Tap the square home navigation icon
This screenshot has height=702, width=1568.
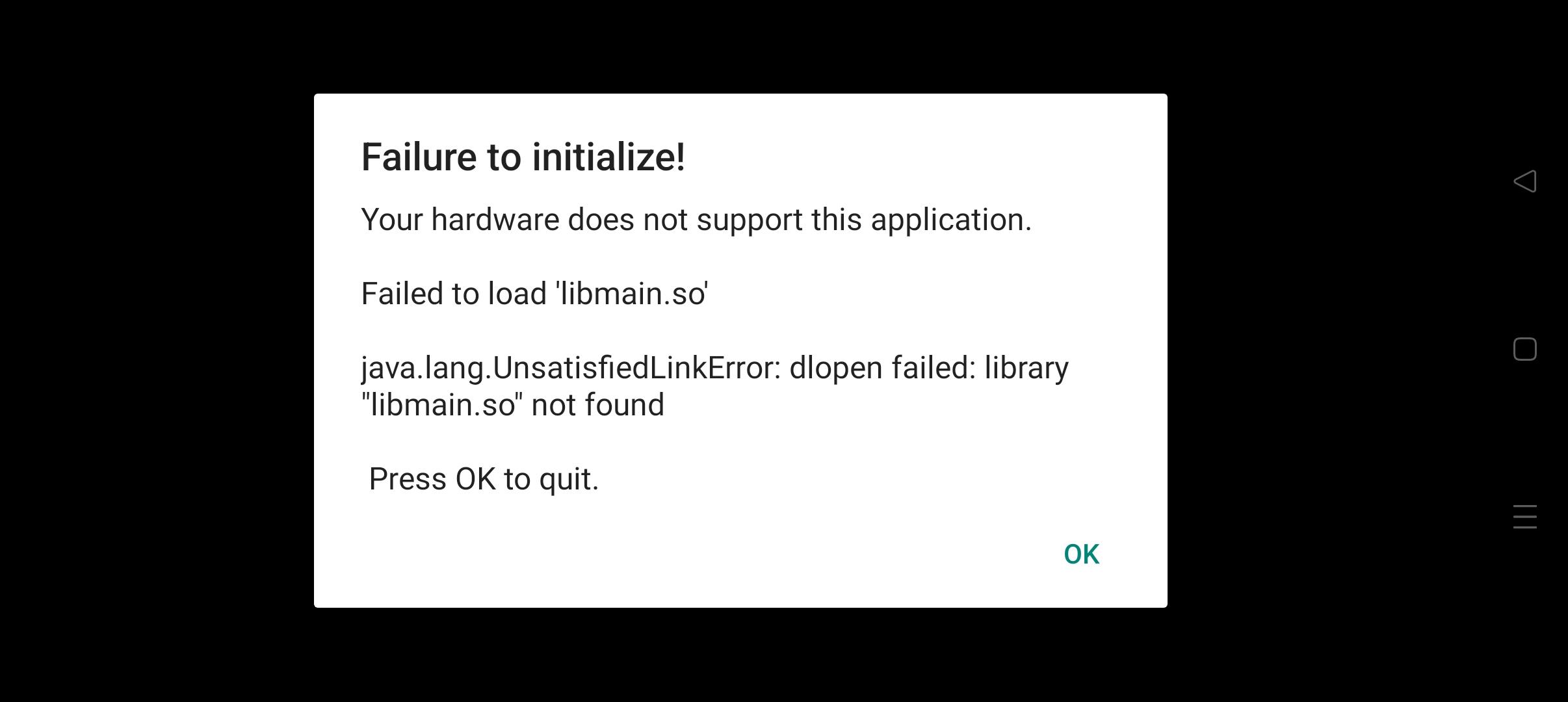[1524, 349]
